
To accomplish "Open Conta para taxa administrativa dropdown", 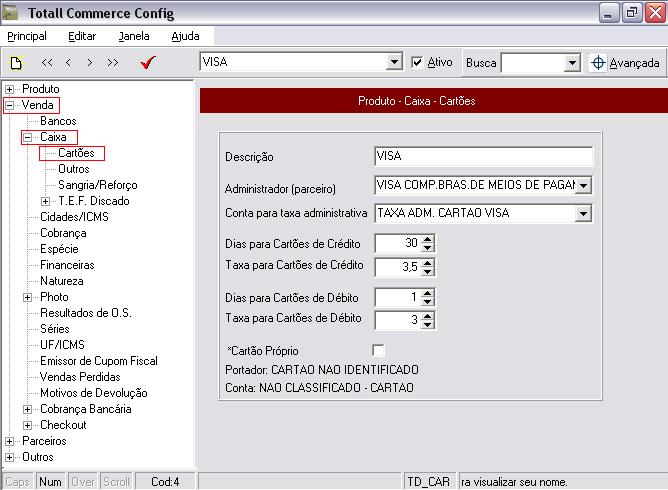I will (x=583, y=213).
